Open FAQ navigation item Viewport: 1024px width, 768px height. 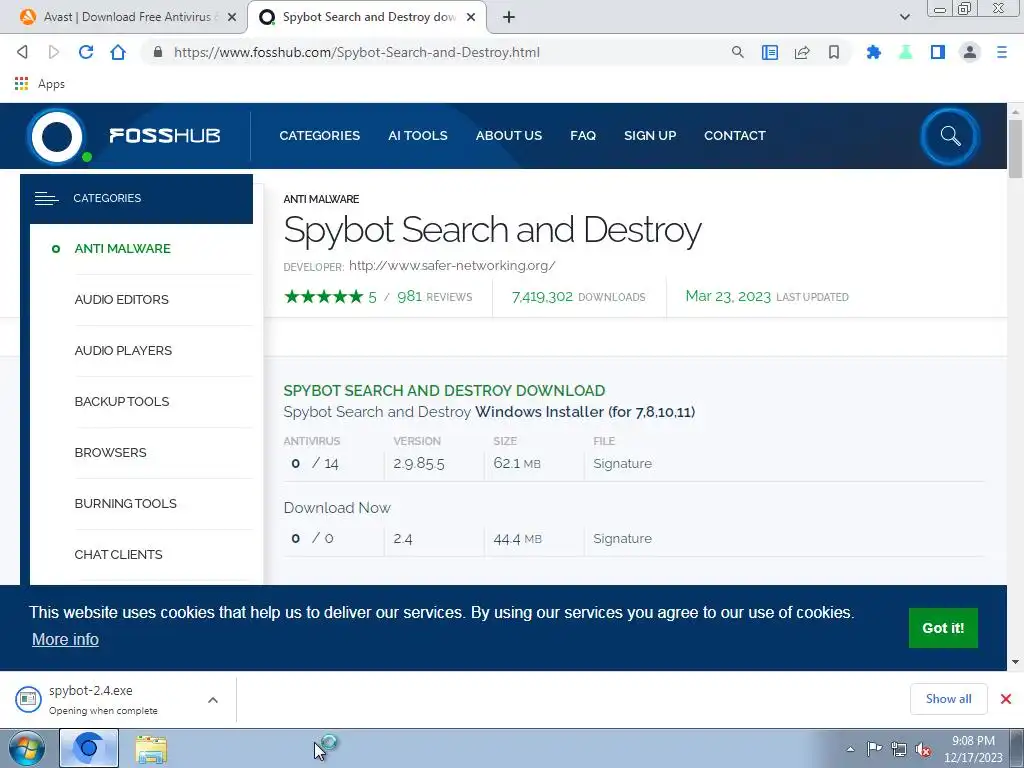pyautogui.click(x=583, y=135)
